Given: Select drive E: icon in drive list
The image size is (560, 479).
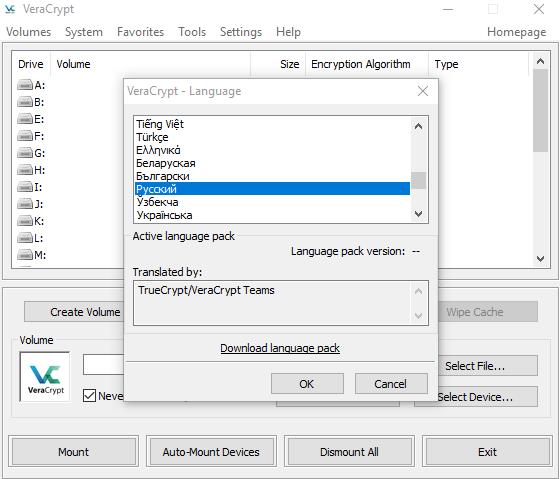Looking at the screenshot, I should [25, 119].
